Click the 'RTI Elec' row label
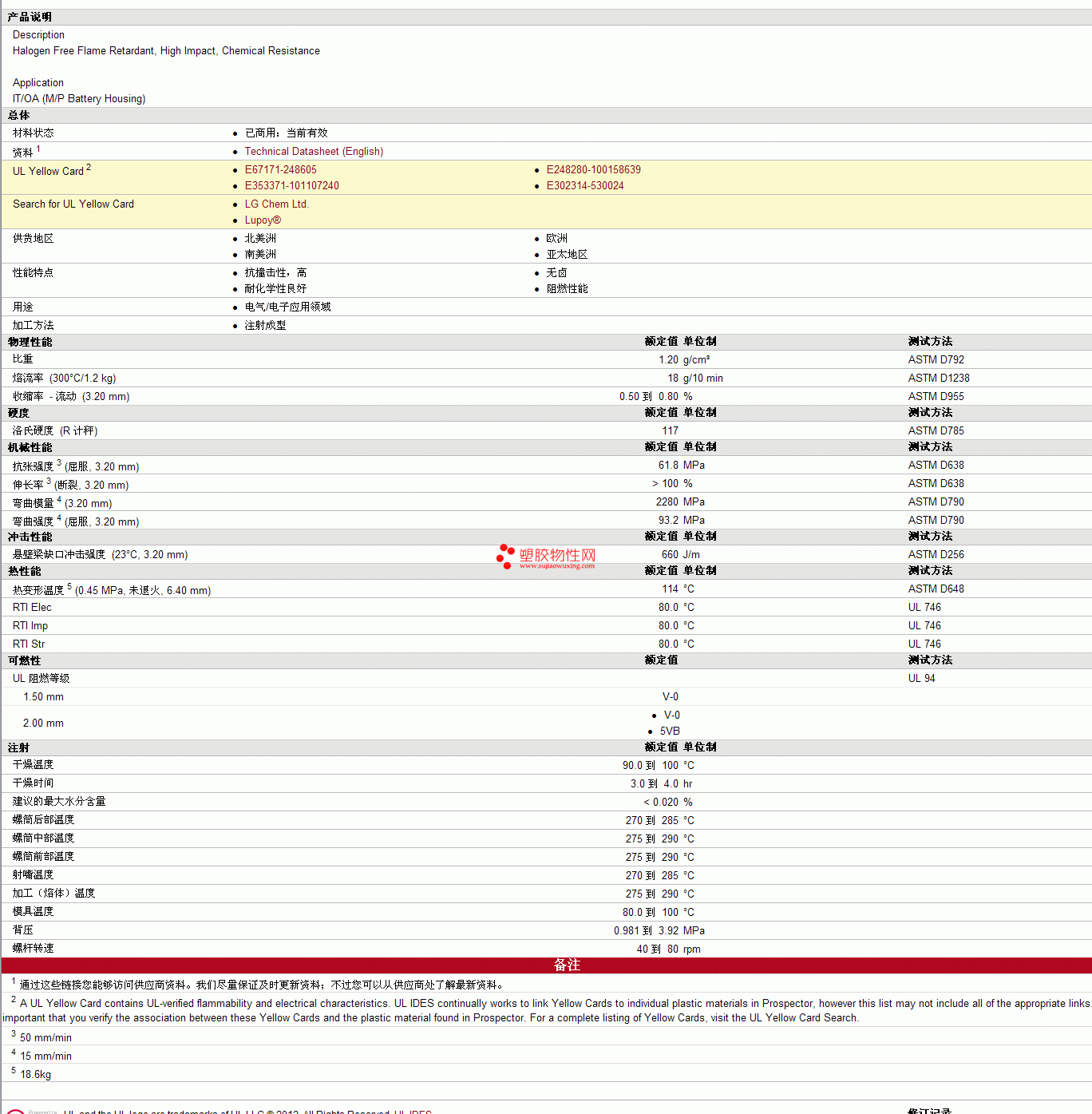This screenshot has height=1114, width=1092. pyautogui.click(x=32, y=608)
